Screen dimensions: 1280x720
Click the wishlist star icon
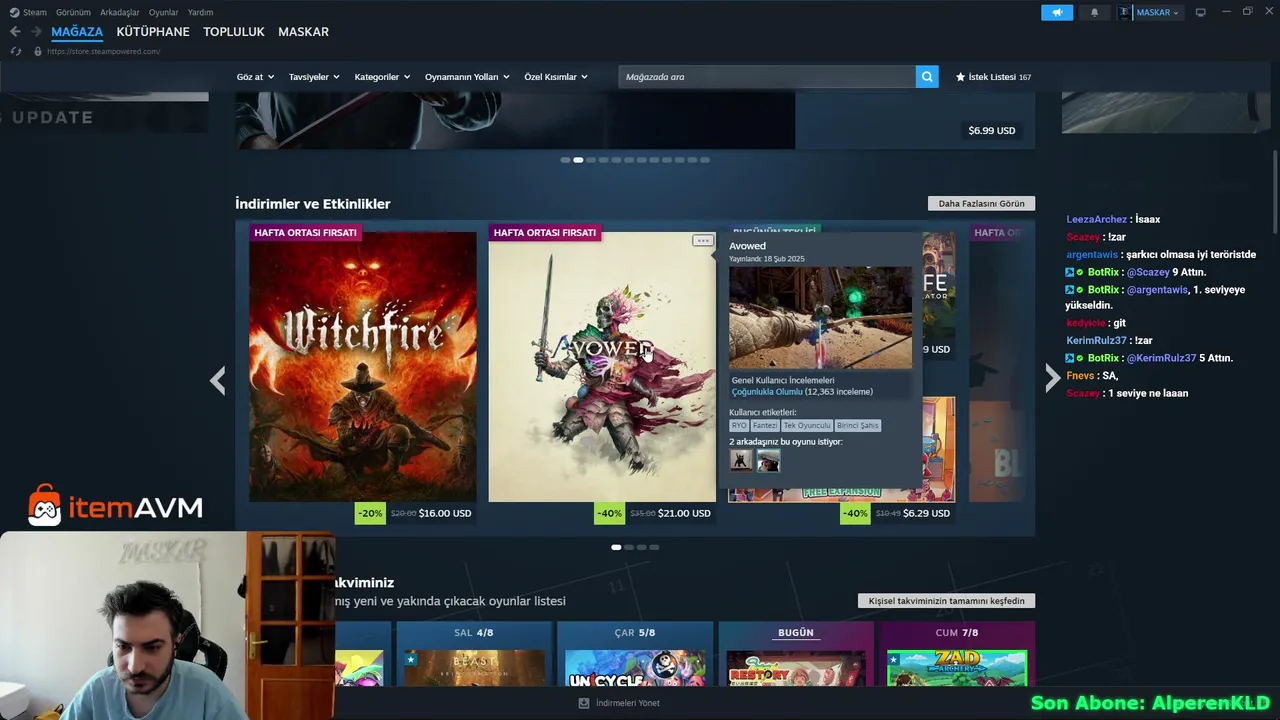coord(961,77)
